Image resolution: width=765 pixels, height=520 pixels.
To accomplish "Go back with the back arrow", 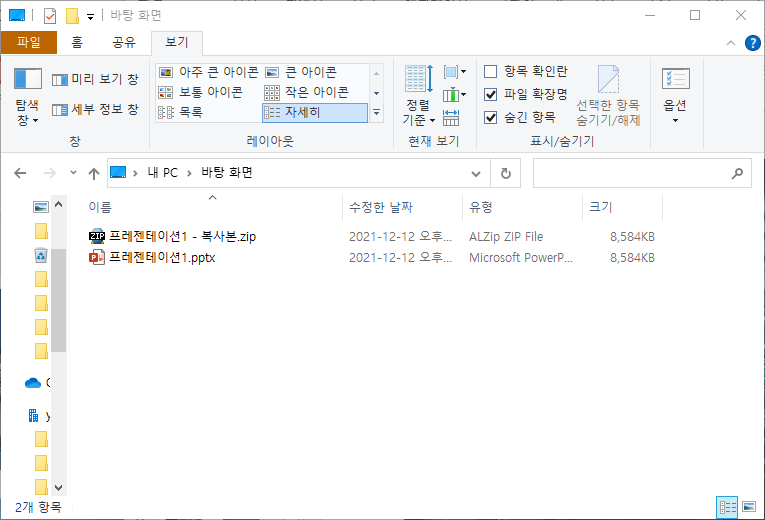I will [x=20, y=173].
